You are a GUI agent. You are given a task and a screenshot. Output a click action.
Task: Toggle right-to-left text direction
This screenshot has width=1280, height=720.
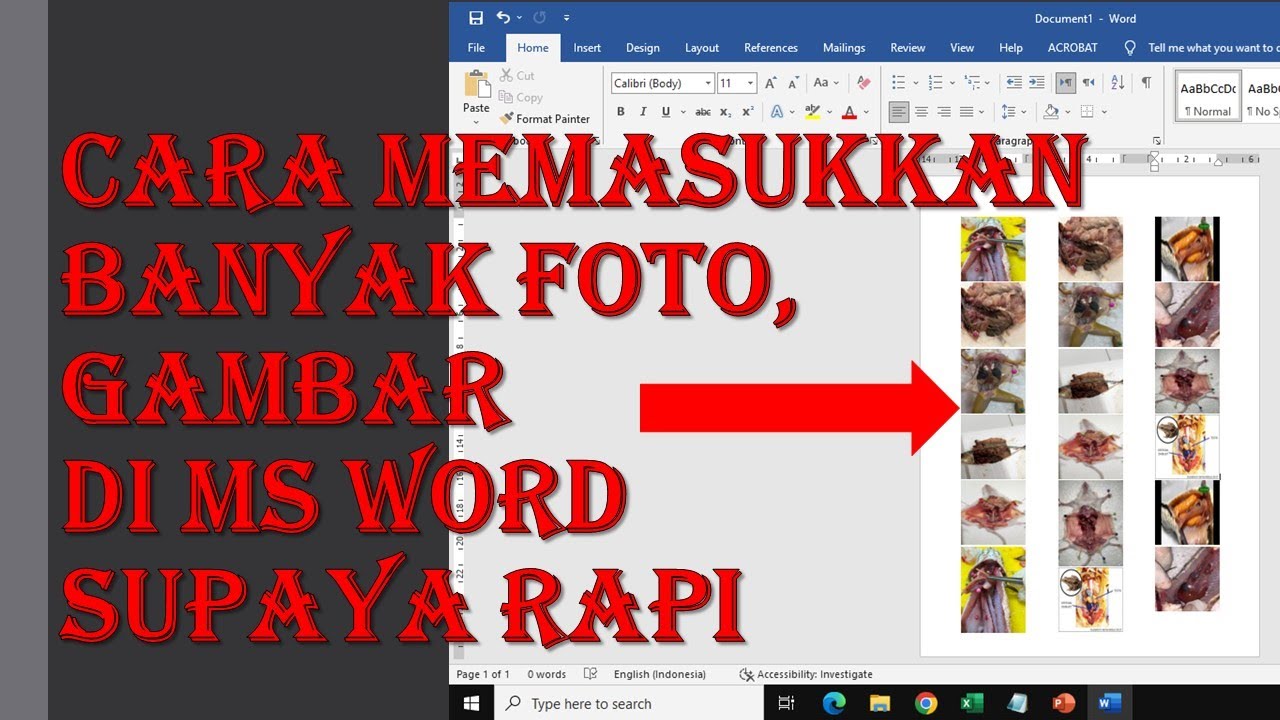click(x=1088, y=83)
